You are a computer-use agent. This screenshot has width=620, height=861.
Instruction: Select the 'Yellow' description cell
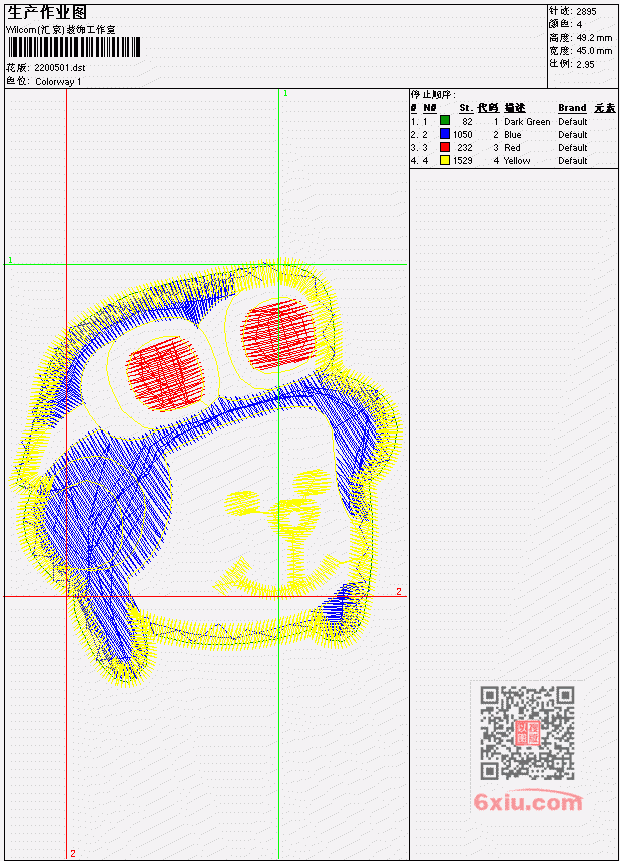(517, 161)
